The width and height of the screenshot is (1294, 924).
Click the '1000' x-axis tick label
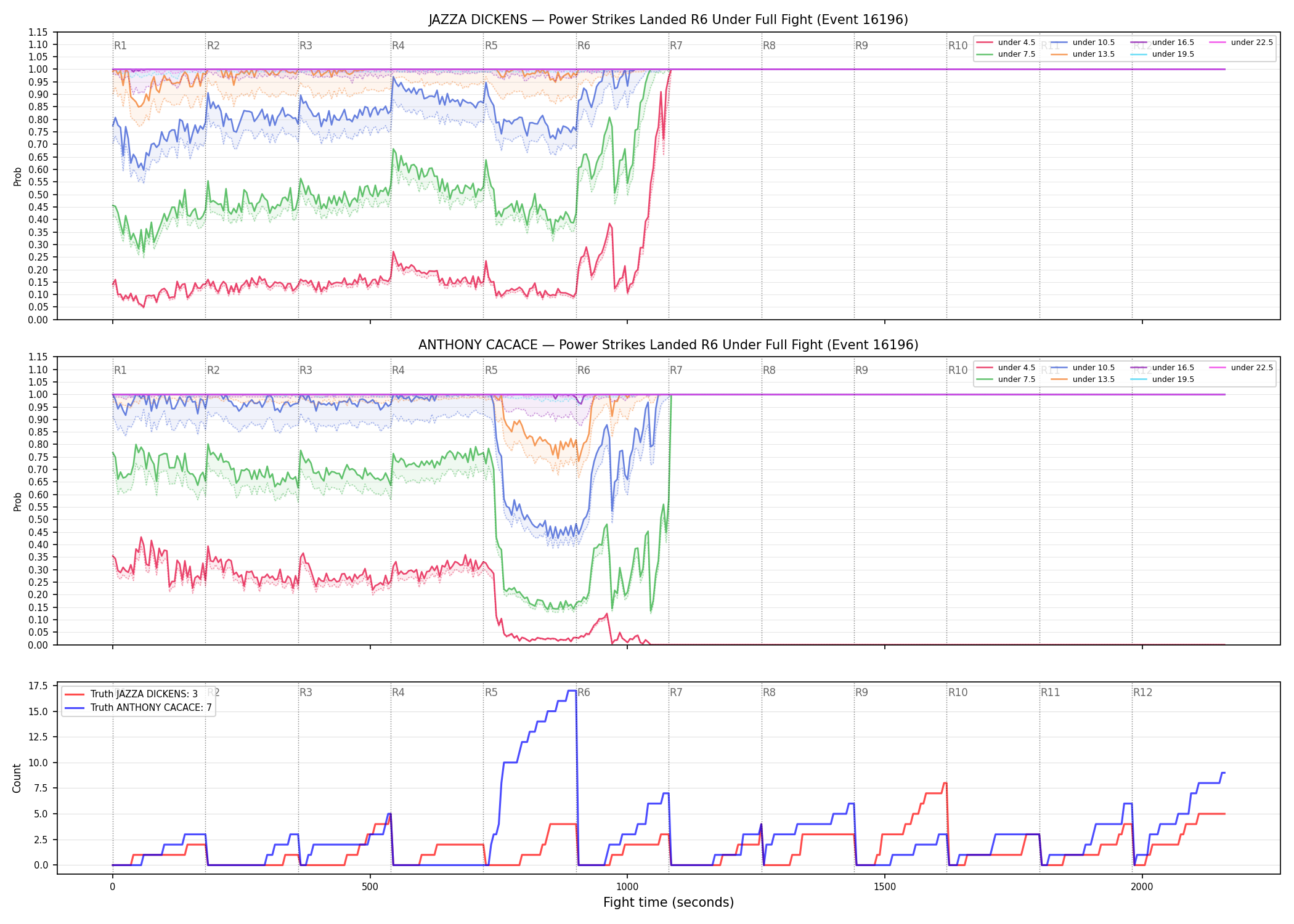coord(627,887)
